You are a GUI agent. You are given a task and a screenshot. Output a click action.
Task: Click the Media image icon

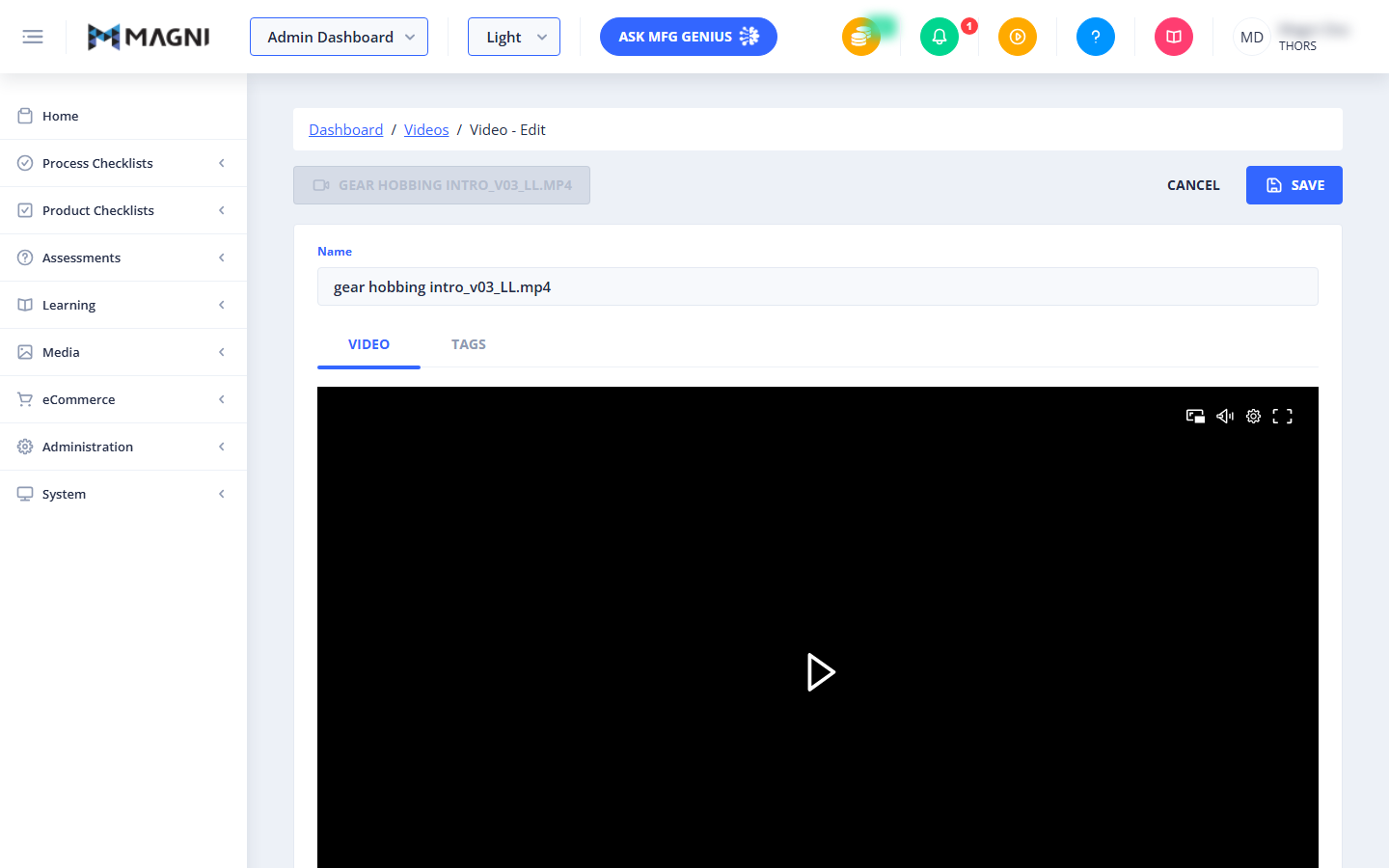coord(25,352)
